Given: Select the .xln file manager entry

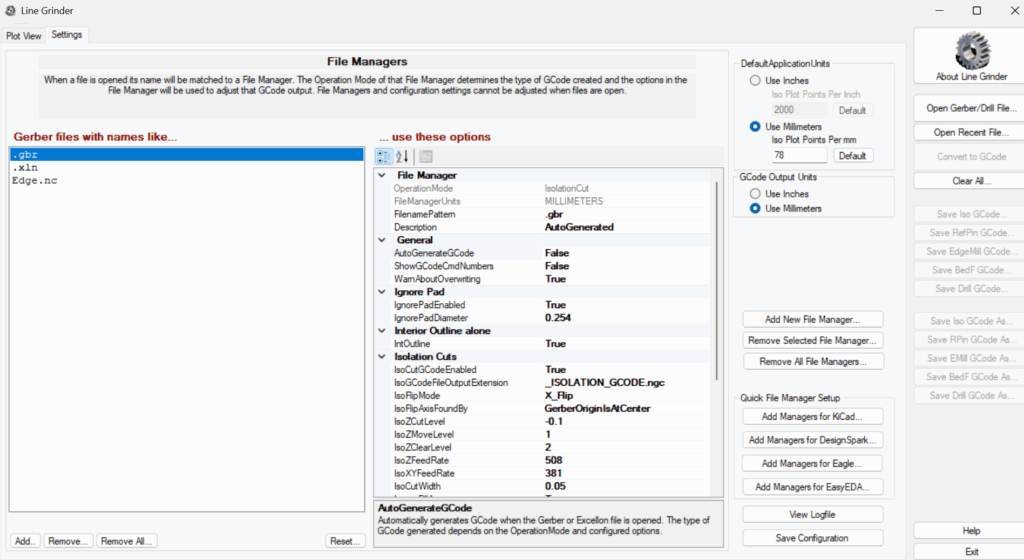Looking at the screenshot, I should click(x=25, y=168).
